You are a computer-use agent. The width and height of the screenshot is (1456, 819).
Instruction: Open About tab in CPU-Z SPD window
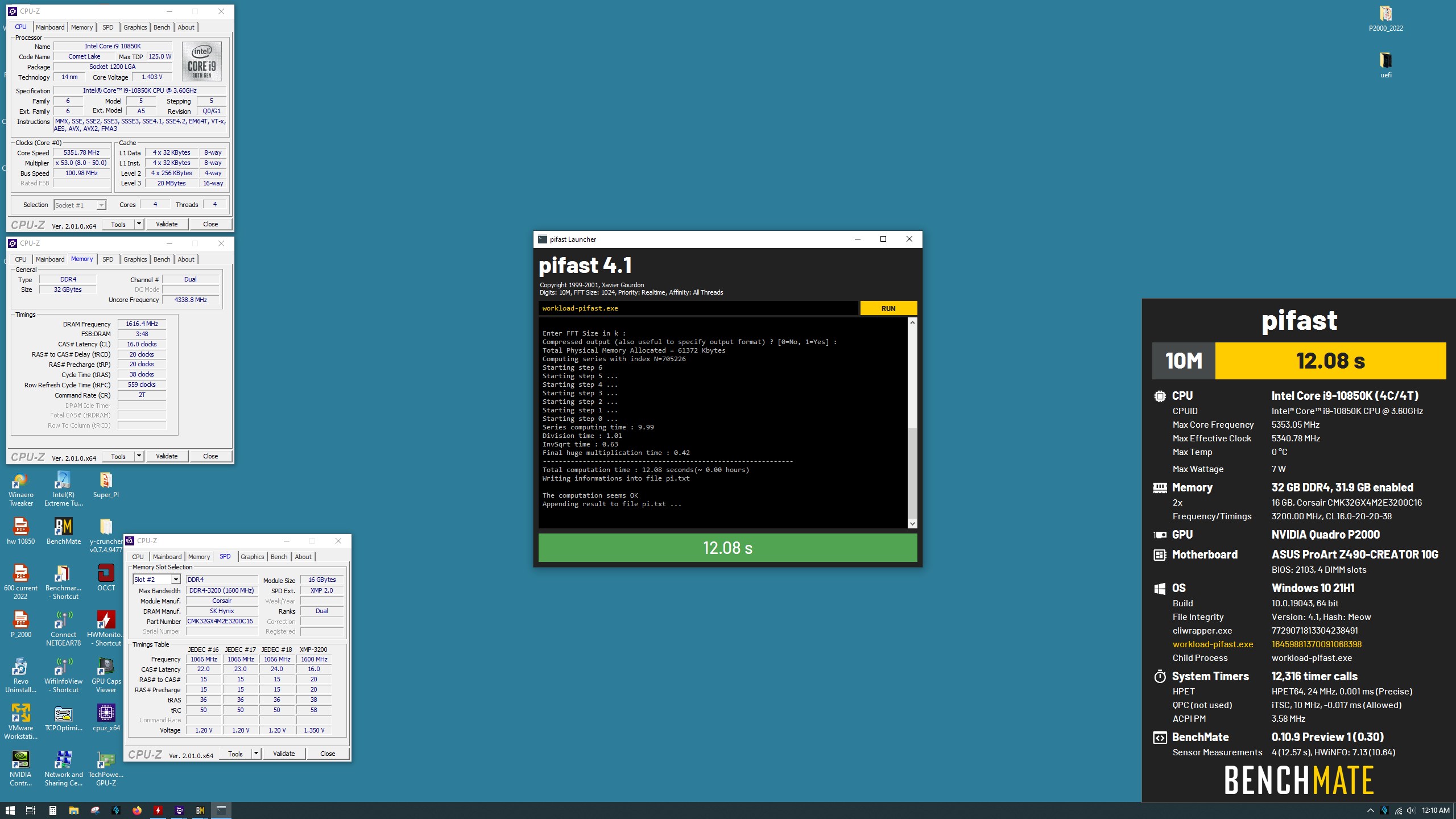[x=303, y=557]
